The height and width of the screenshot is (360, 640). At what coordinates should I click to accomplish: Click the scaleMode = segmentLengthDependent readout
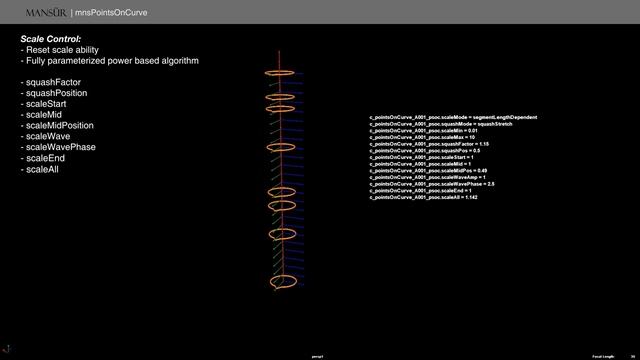pos(453,118)
